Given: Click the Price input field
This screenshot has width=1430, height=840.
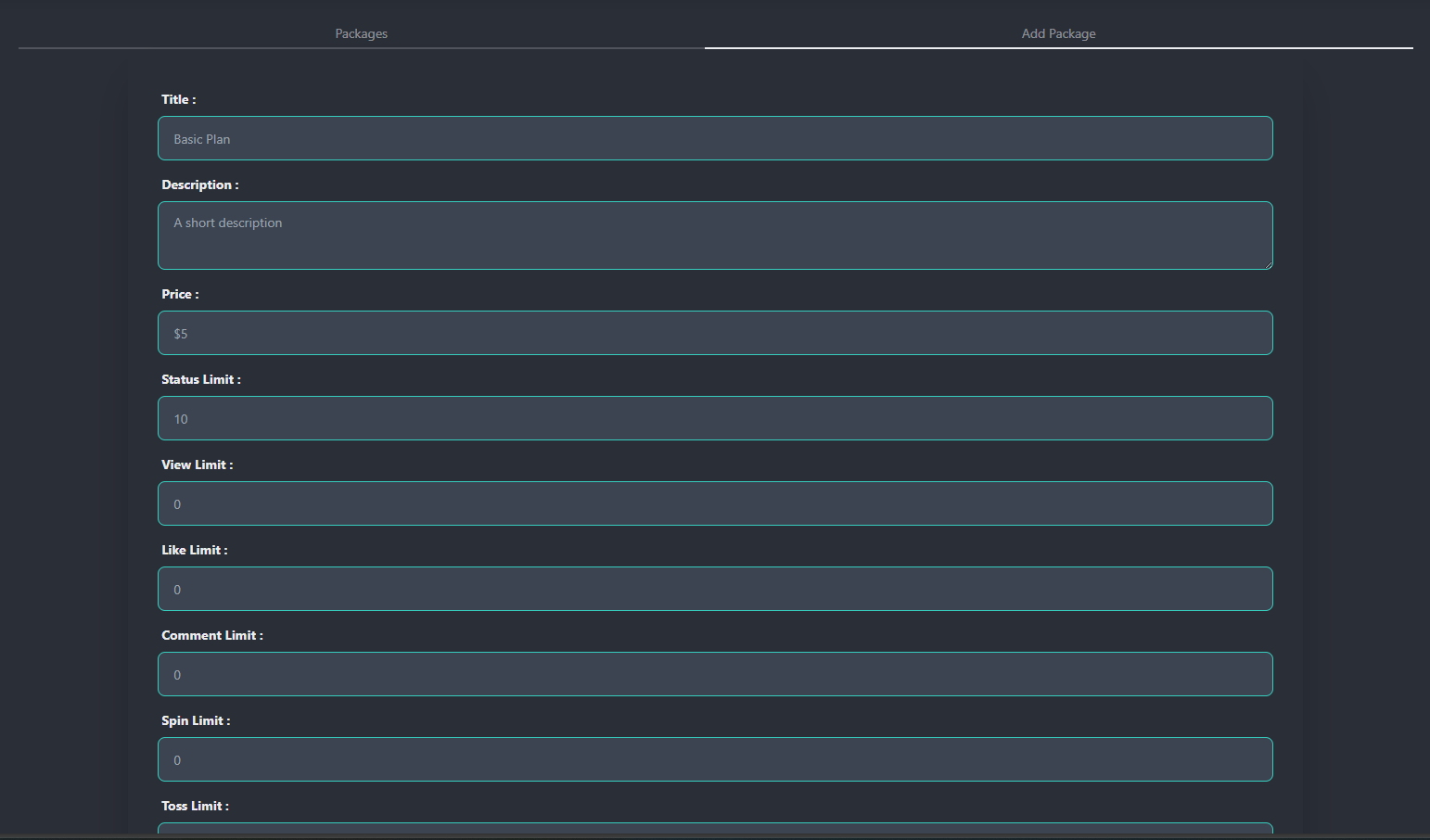Looking at the screenshot, I should pos(714,333).
